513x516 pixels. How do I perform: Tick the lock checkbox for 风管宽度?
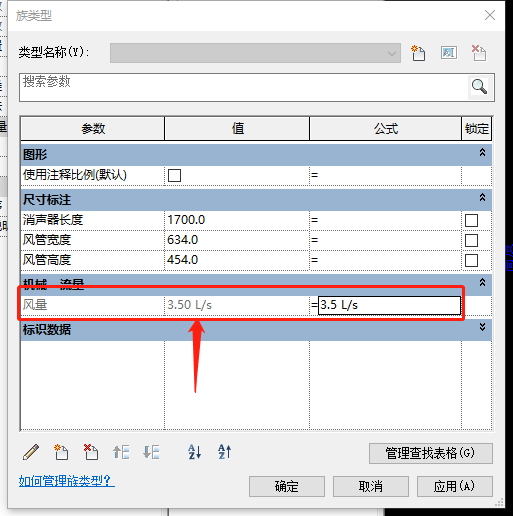[471, 240]
